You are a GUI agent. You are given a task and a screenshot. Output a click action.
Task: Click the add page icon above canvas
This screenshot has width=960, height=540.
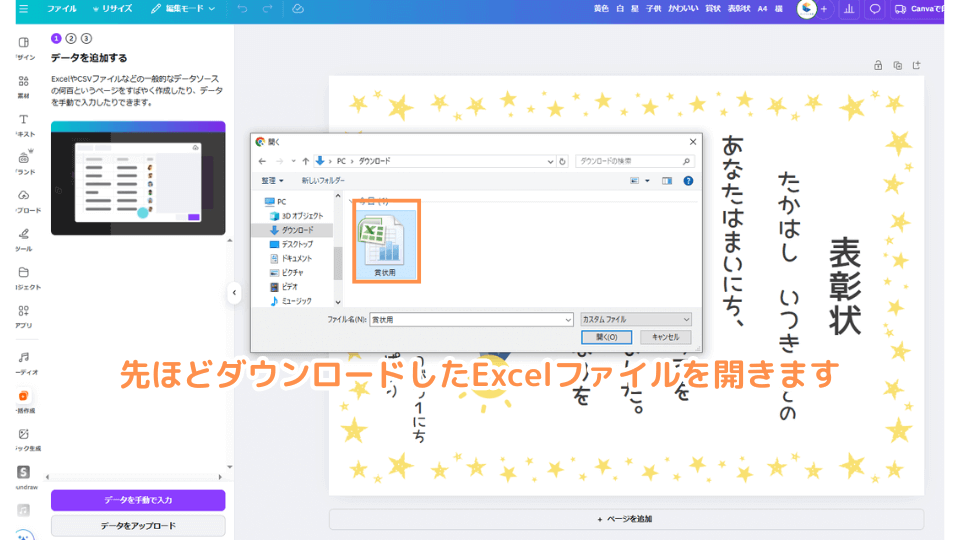pos(917,66)
